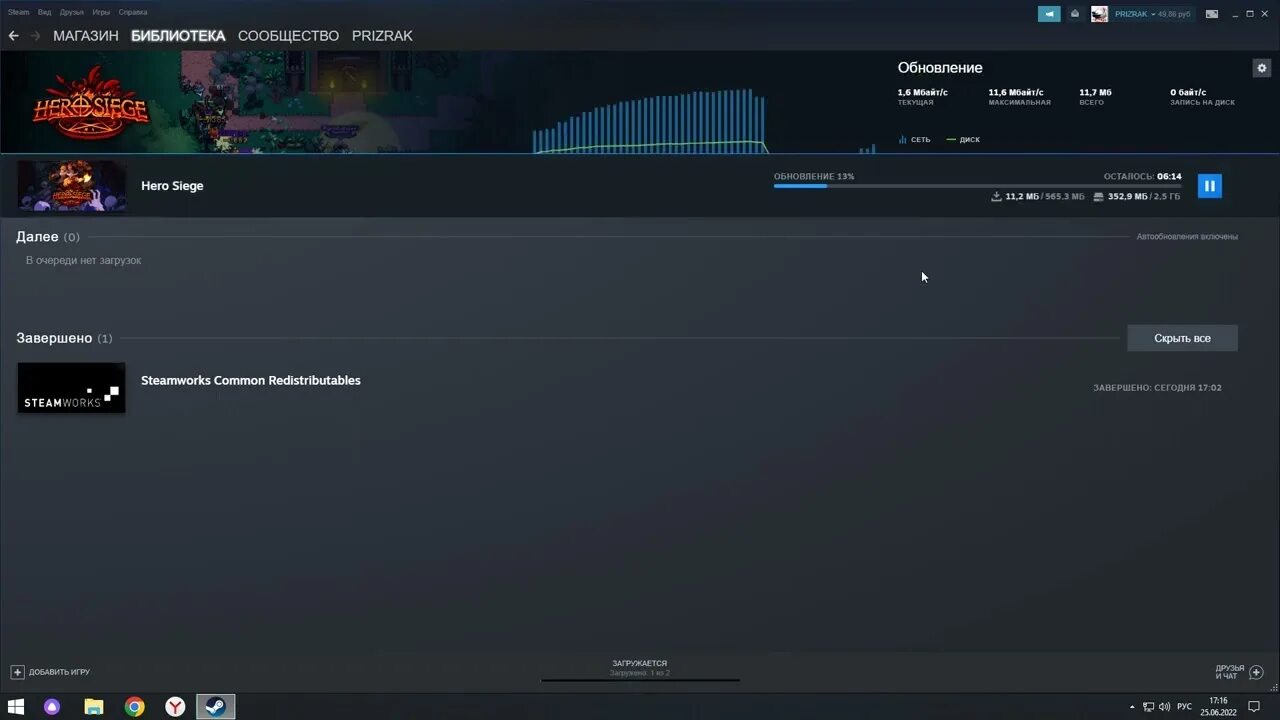Click the 'ОБНОВЛЕНИЕ 13%' status text

point(814,176)
